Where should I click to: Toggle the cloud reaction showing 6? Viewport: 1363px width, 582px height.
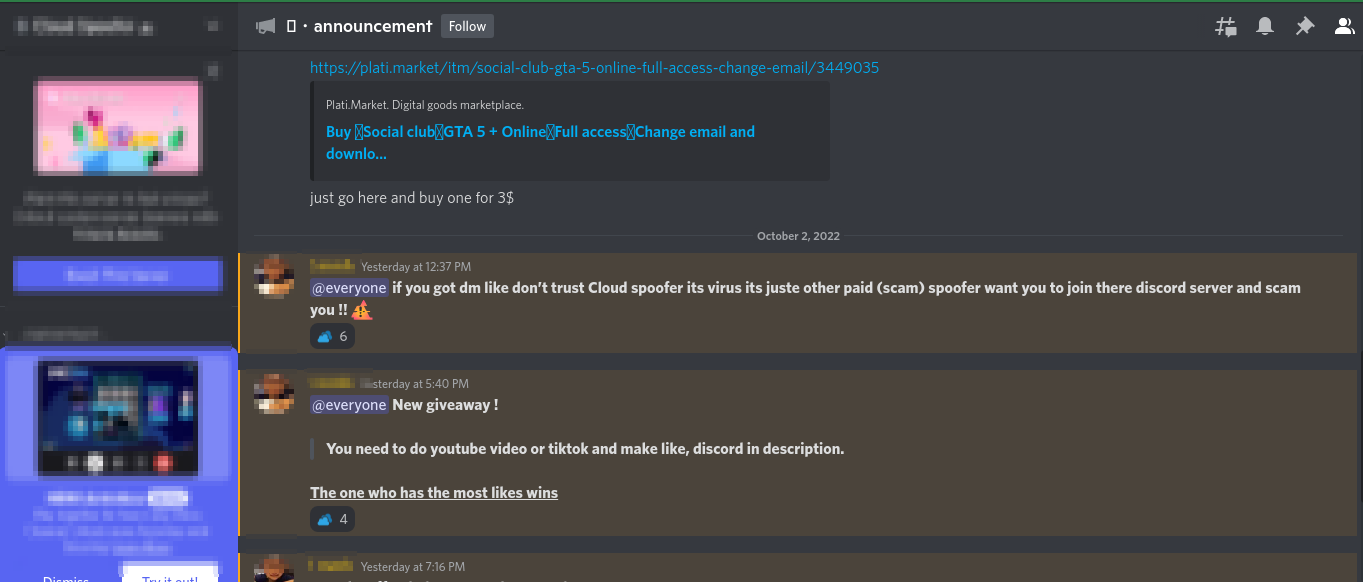point(332,336)
